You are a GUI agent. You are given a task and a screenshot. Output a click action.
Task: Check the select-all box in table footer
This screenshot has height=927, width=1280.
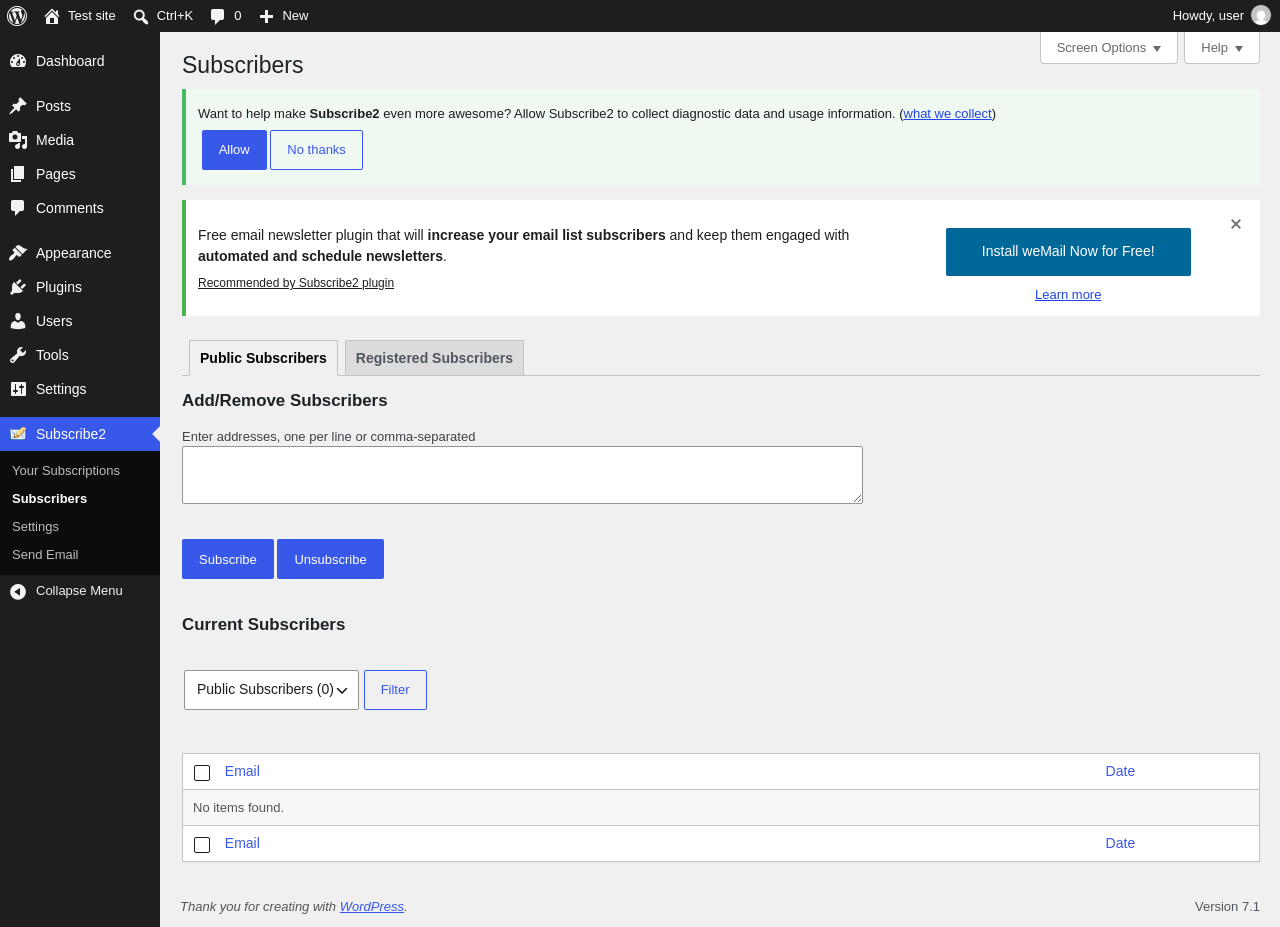click(202, 844)
